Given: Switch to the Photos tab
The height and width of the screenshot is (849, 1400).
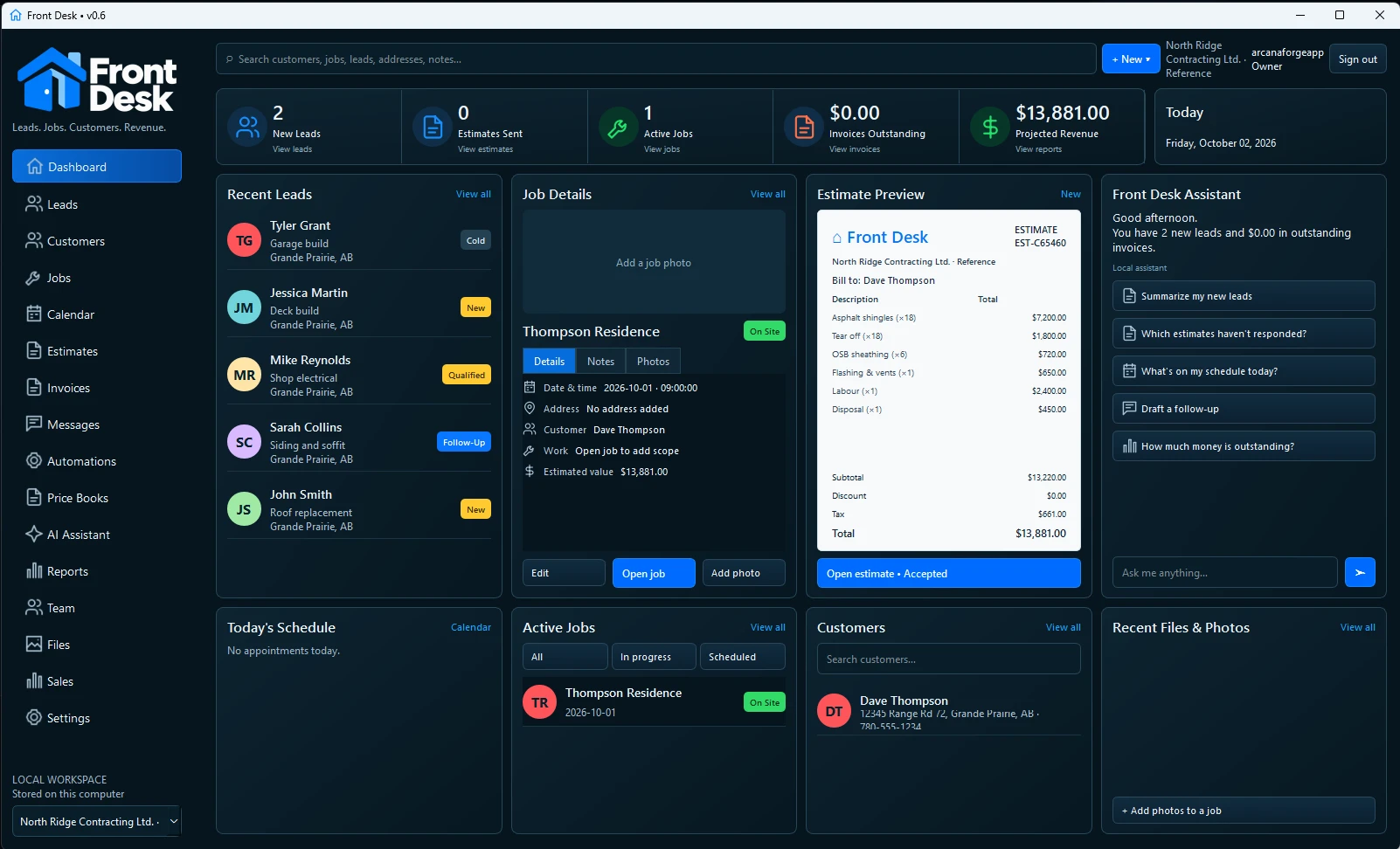Looking at the screenshot, I should tap(653, 361).
